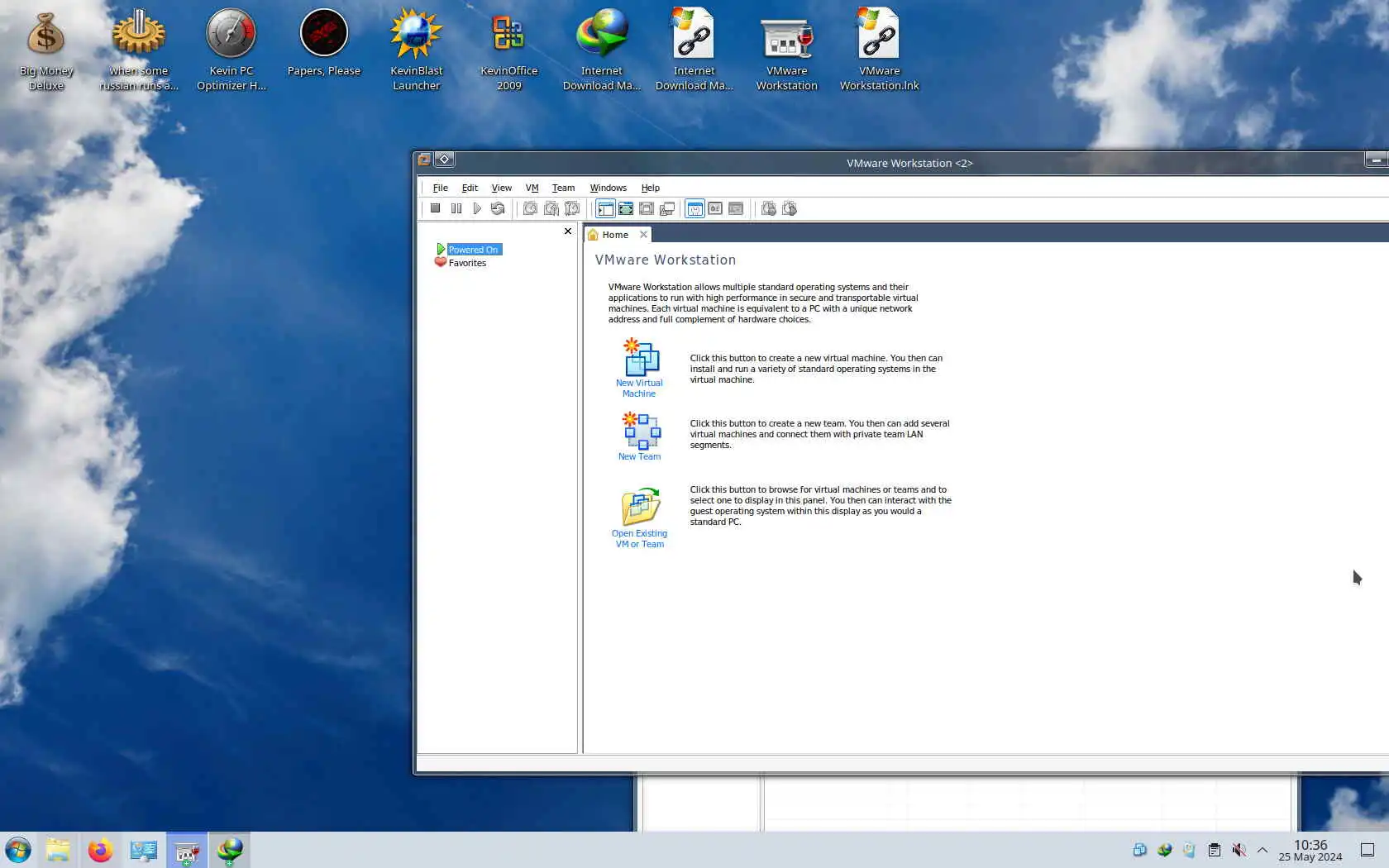
Task: Select Powered On in the sidebar
Action: (x=473, y=250)
